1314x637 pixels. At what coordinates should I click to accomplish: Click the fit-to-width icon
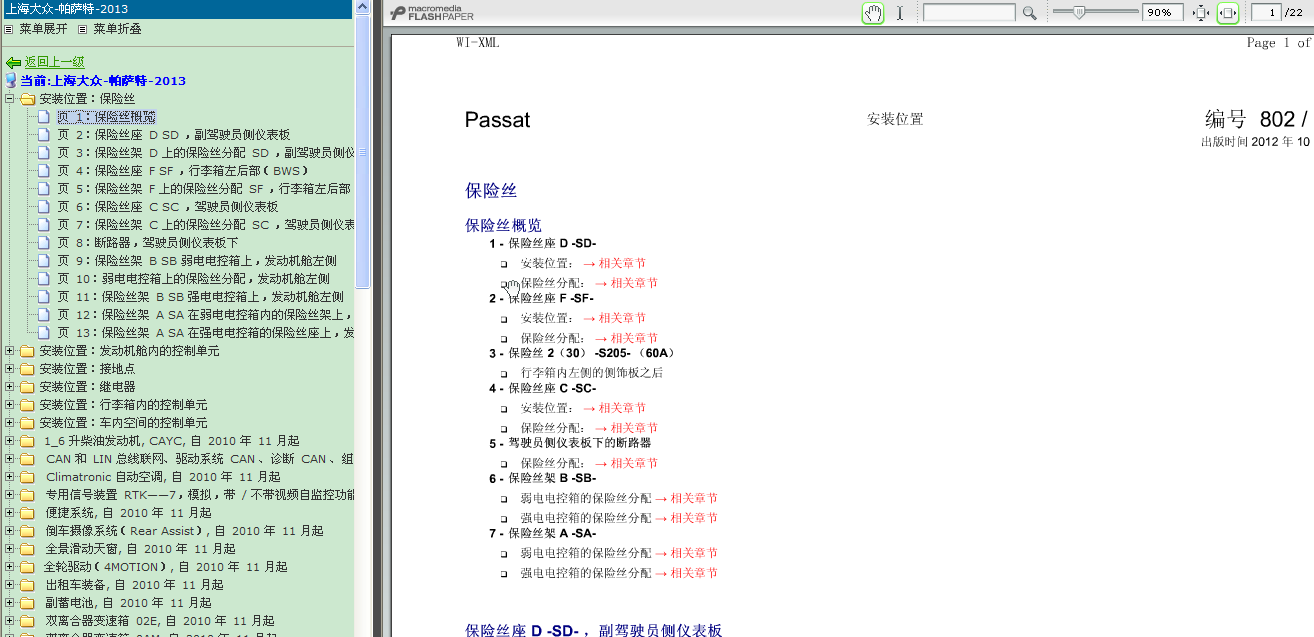[1227, 13]
